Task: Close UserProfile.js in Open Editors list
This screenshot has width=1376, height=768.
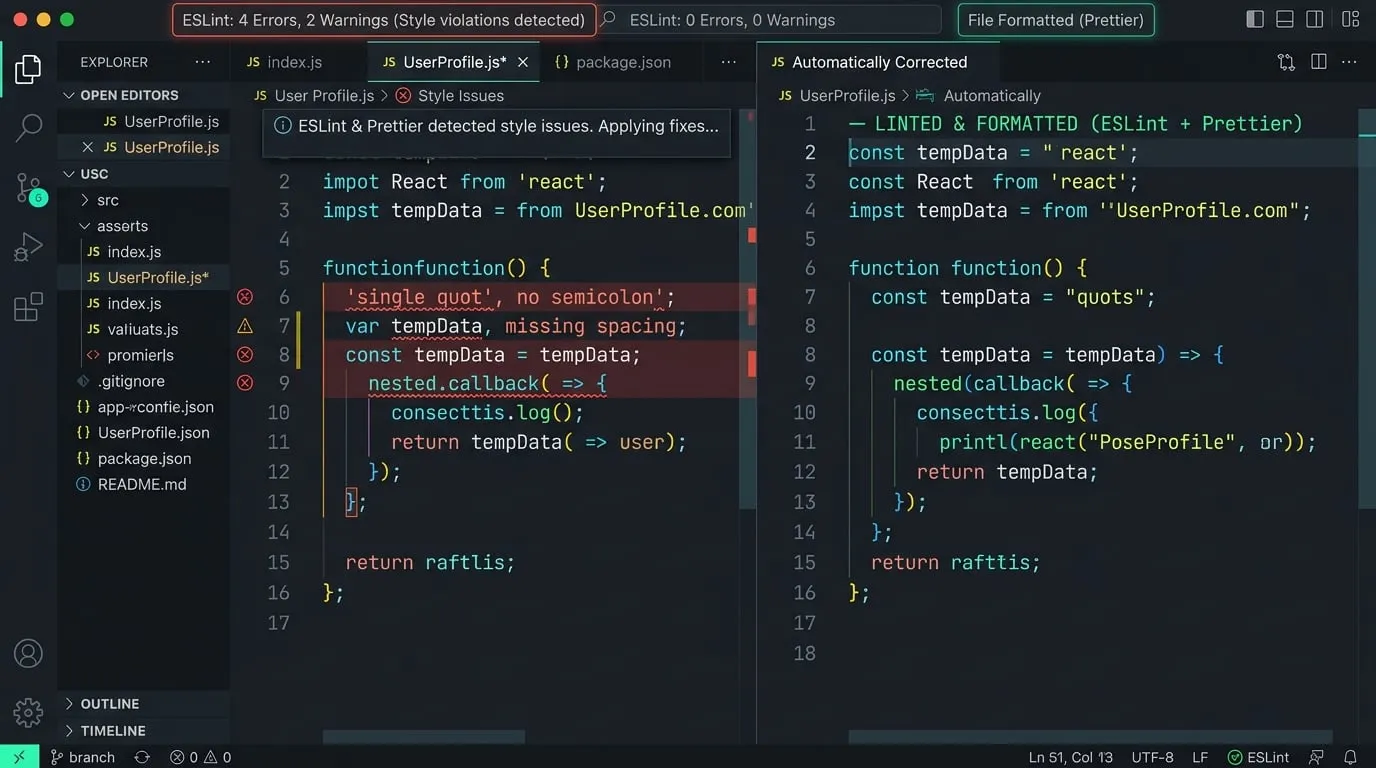Action: [88, 147]
